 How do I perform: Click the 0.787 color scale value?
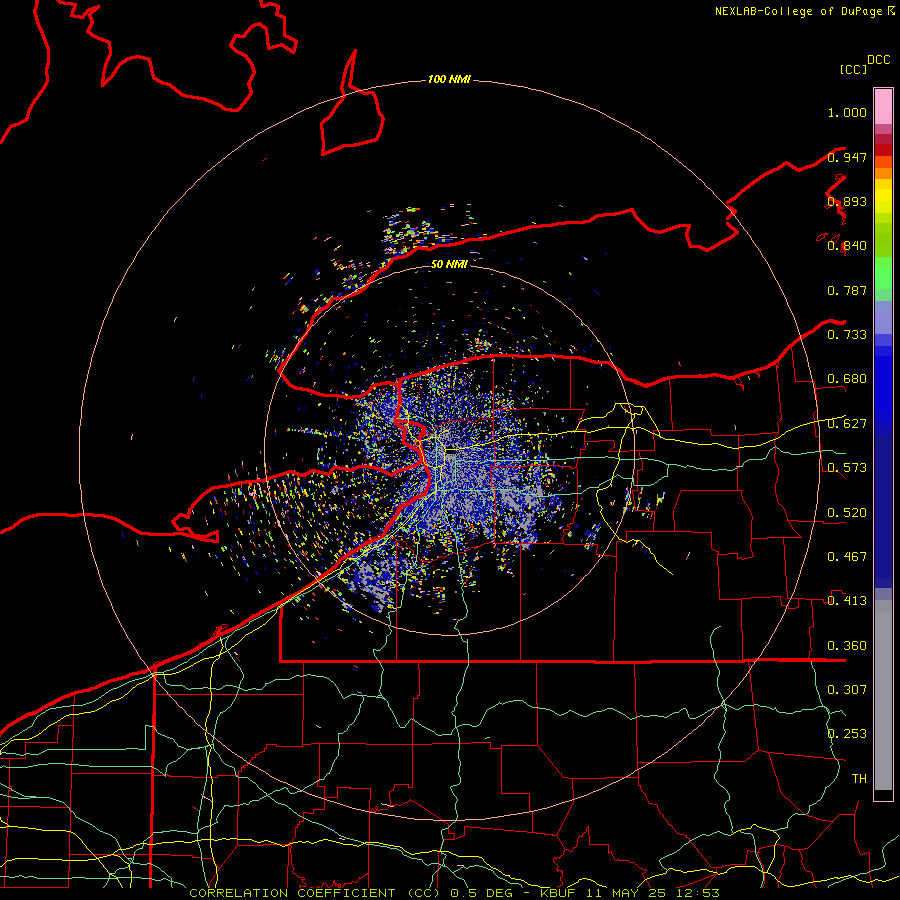(x=847, y=290)
